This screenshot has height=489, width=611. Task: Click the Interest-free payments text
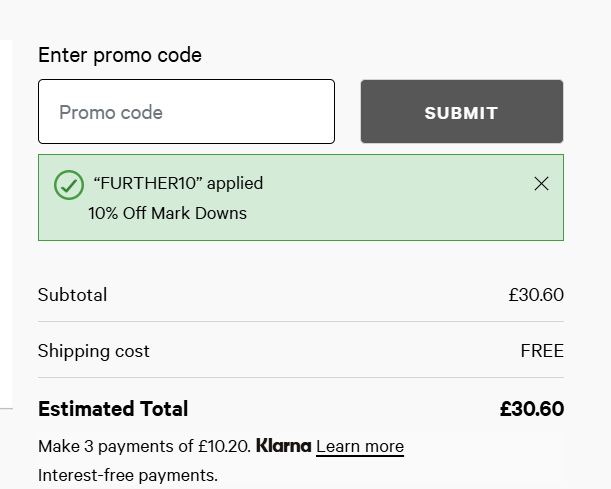[128, 475]
